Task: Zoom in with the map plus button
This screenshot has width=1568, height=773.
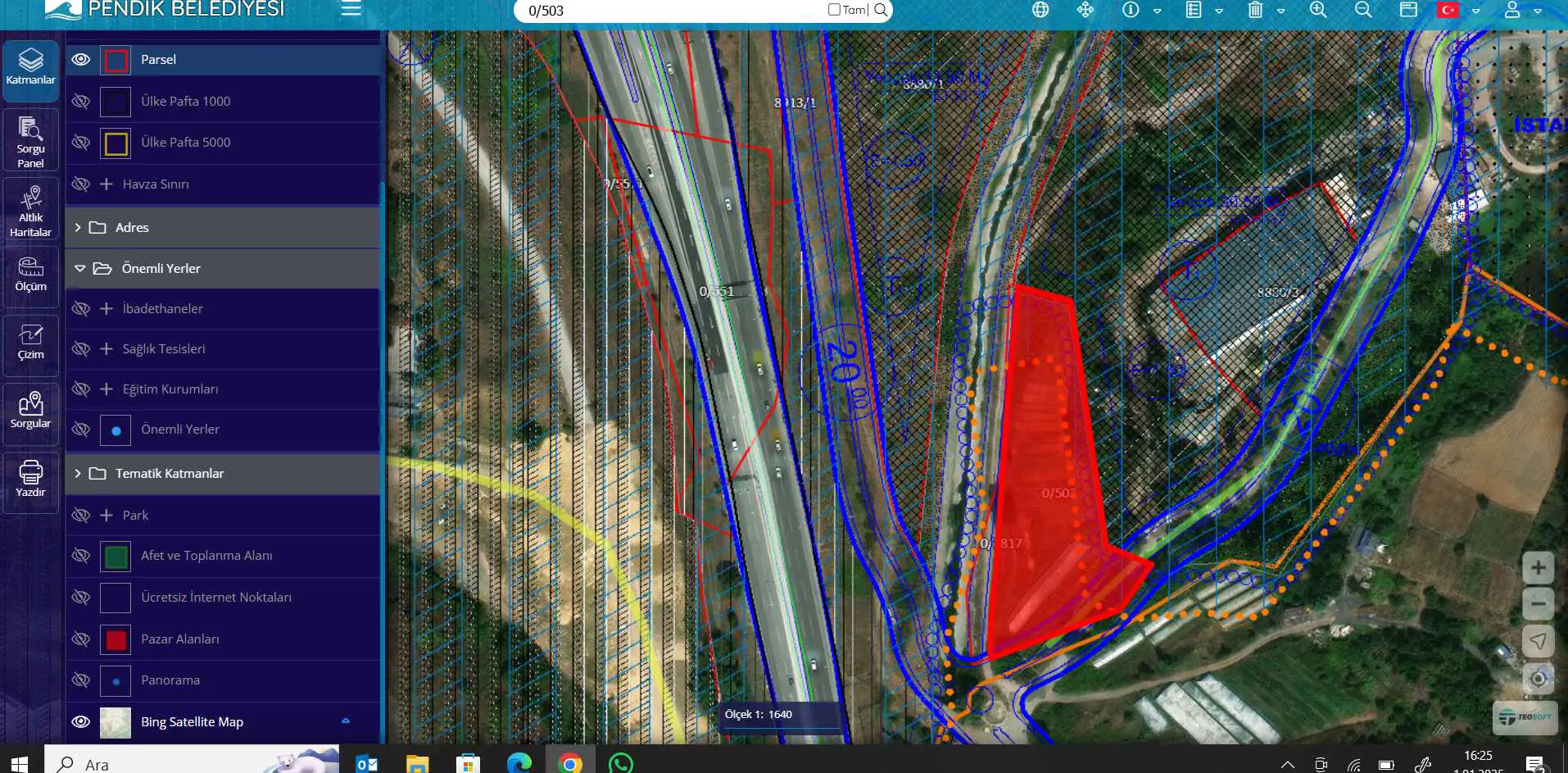Action: point(1539,567)
